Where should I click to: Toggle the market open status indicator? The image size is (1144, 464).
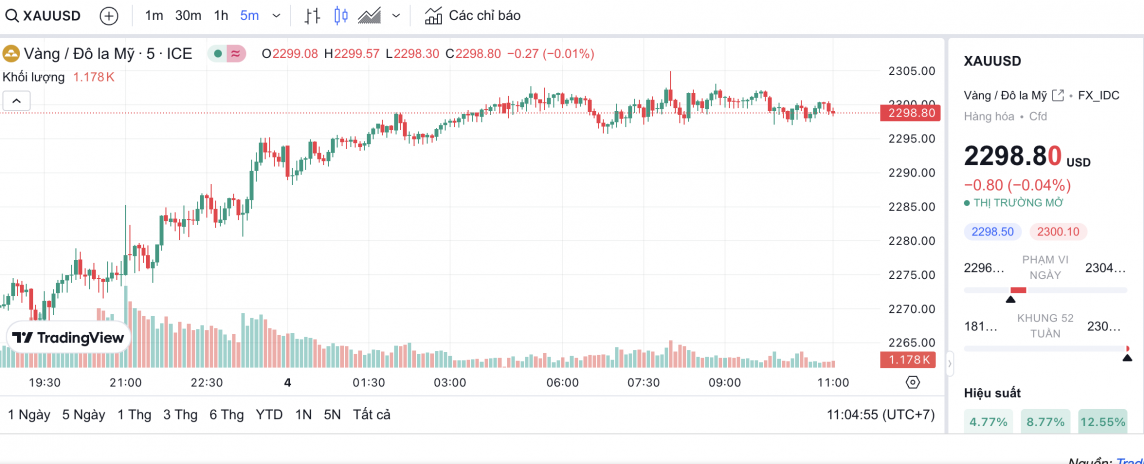(217, 54)
